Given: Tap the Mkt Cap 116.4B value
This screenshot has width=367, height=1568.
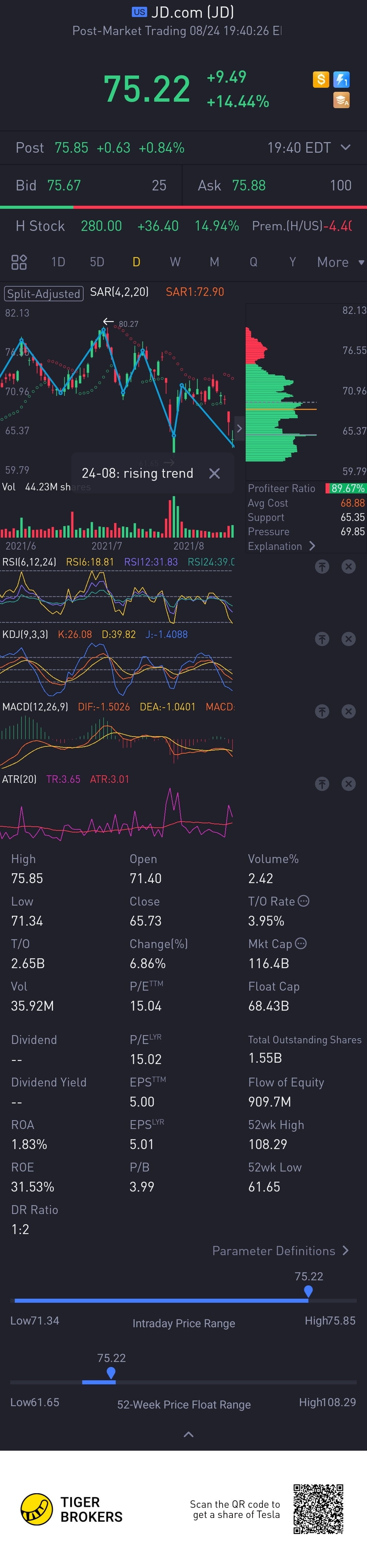Looking at the screenshot, I should [x=268, y=964].
